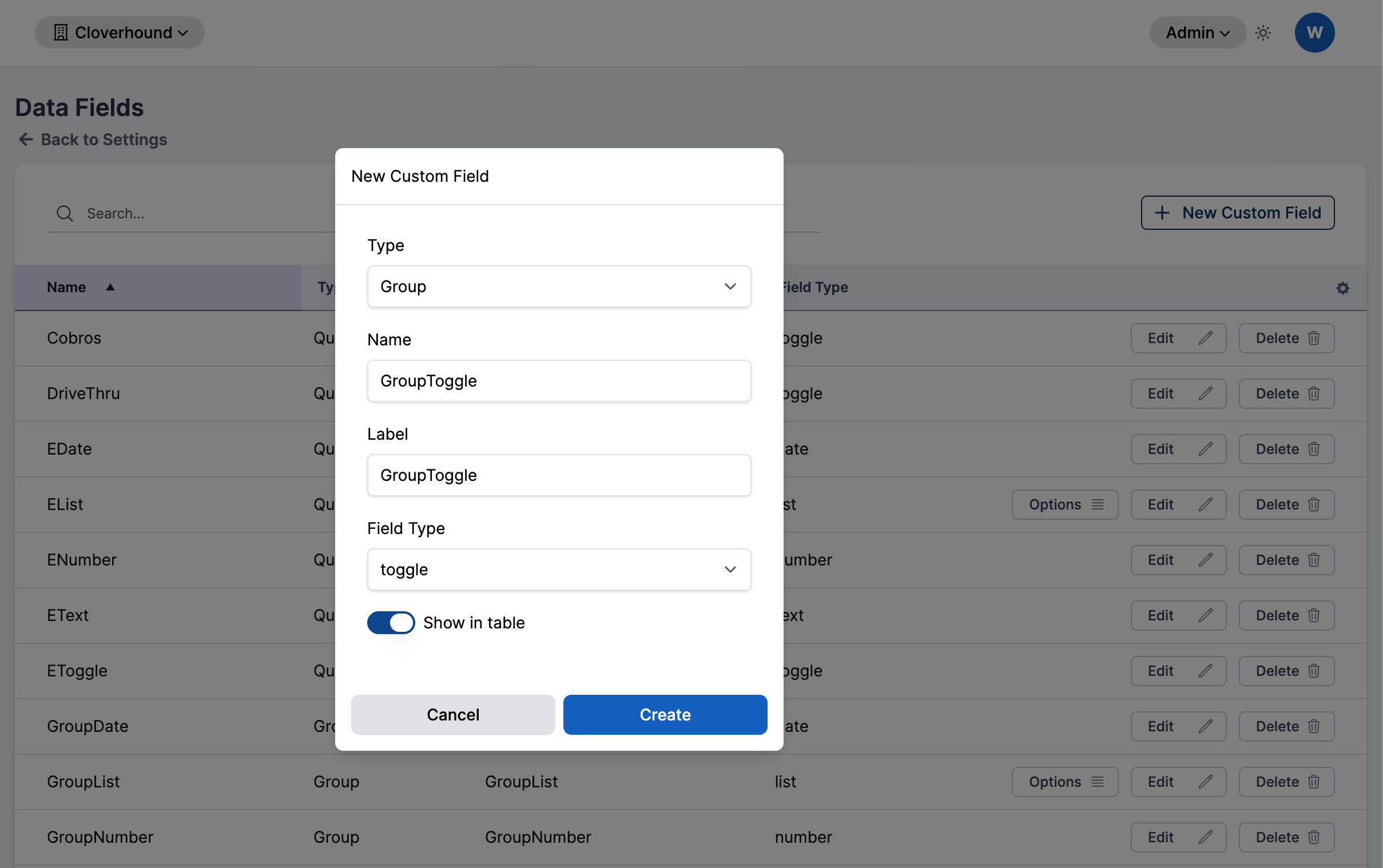Click the table settings gear icon
This screenshot has height=868, width=1383.
tap(1342, 288)
